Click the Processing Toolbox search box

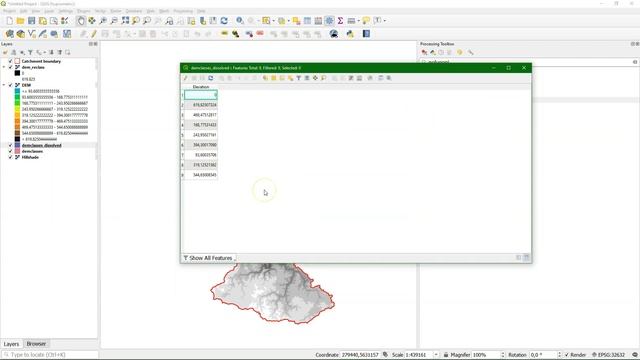click(529, 62)
